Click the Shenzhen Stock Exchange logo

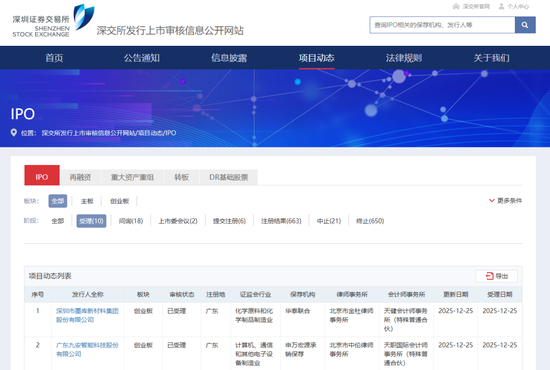[54, 21]
